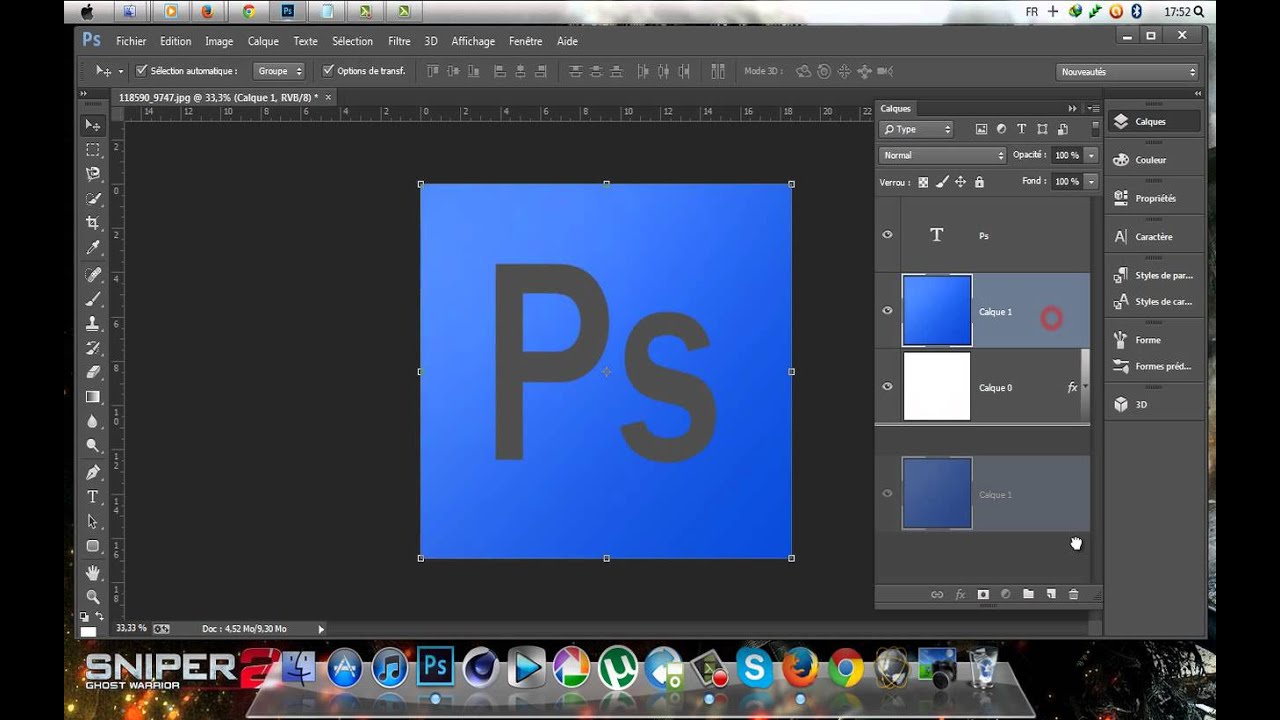This screenshot has width=1280, height=720.
Task: Open the fx layer style button at panel bottom
Action: click(960, 594)
